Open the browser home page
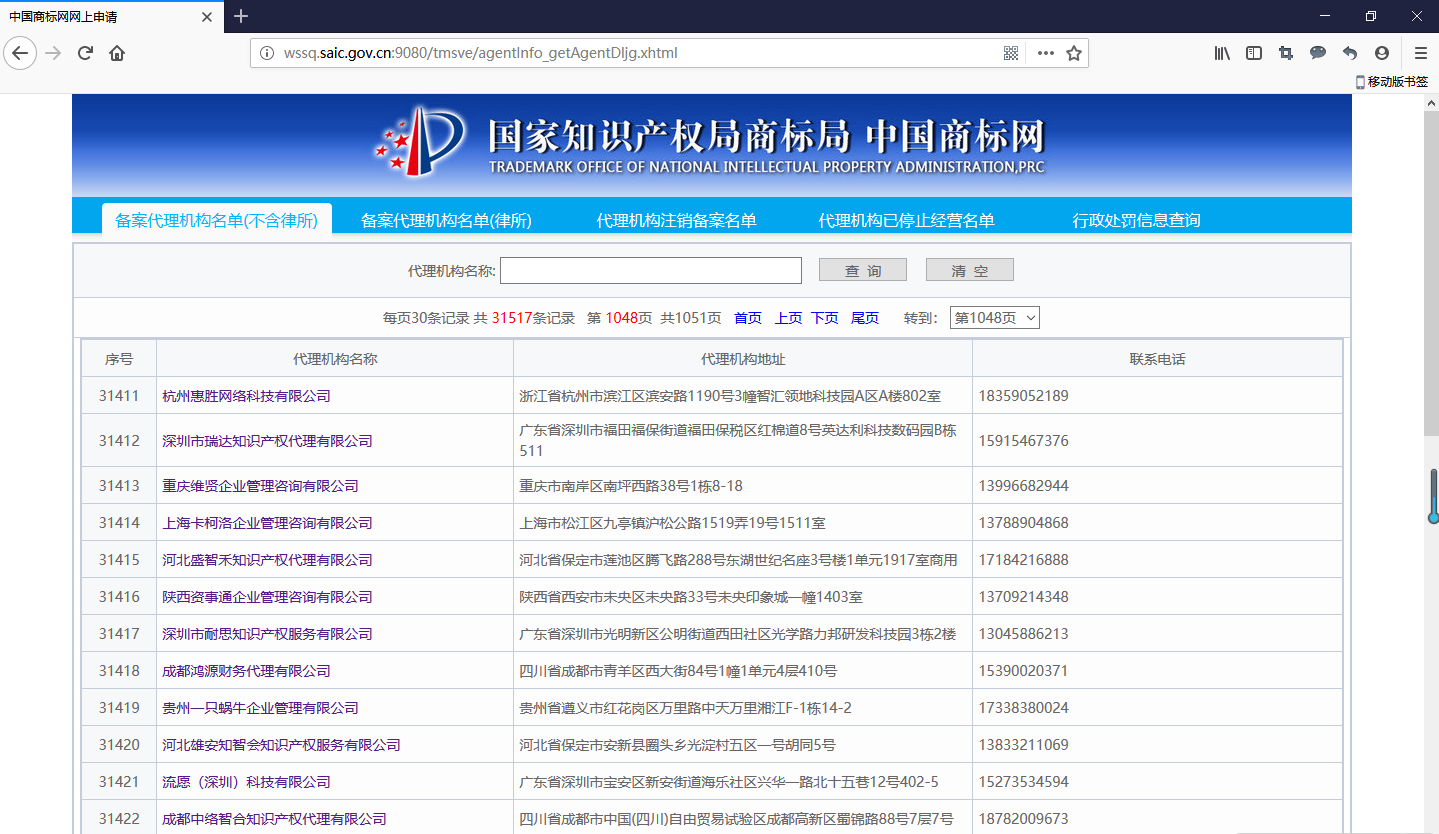This screenshot has height=834, width=1439. click(x=117, y=53)
